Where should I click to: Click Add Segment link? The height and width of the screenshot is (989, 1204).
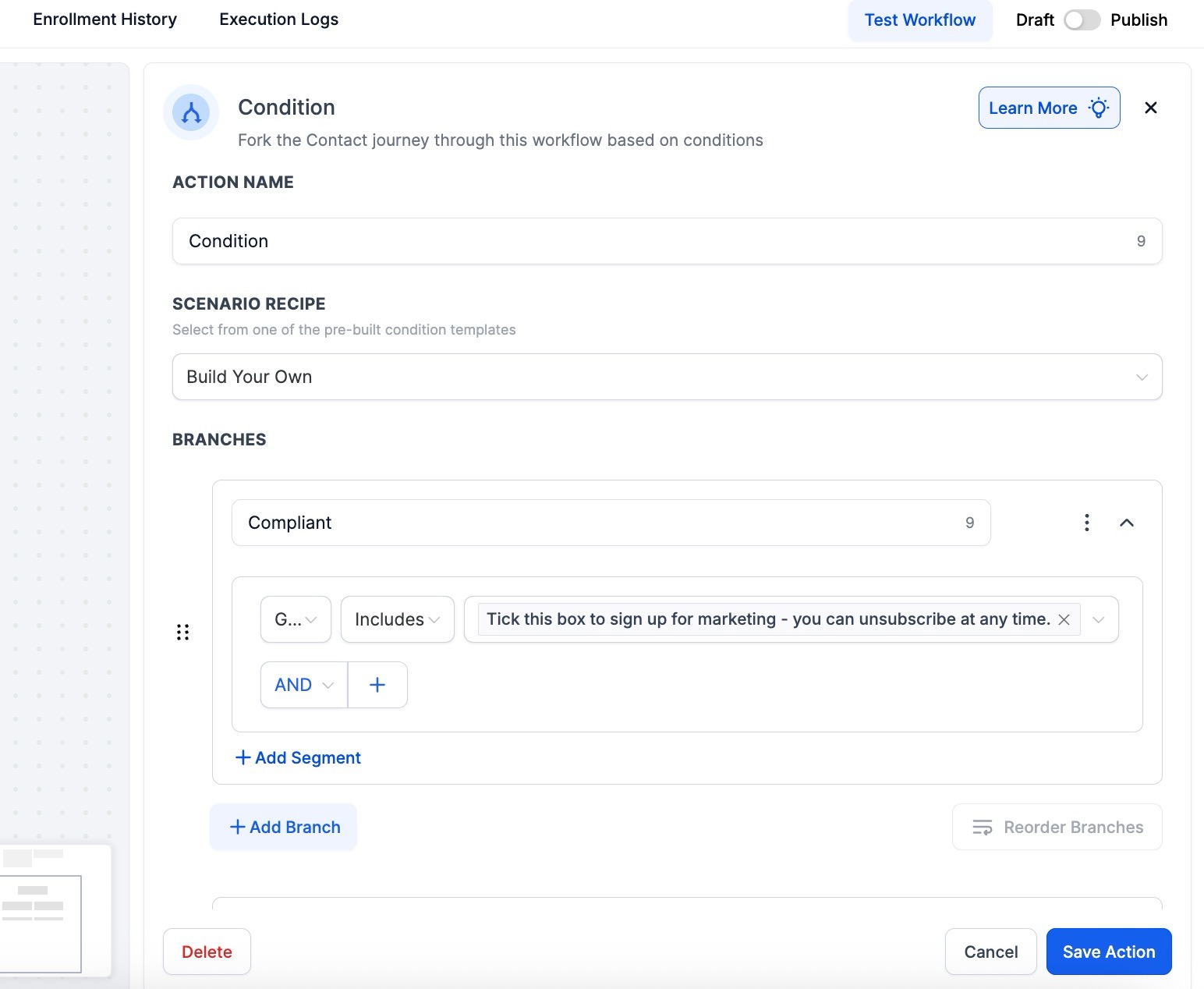coord(298,757)
